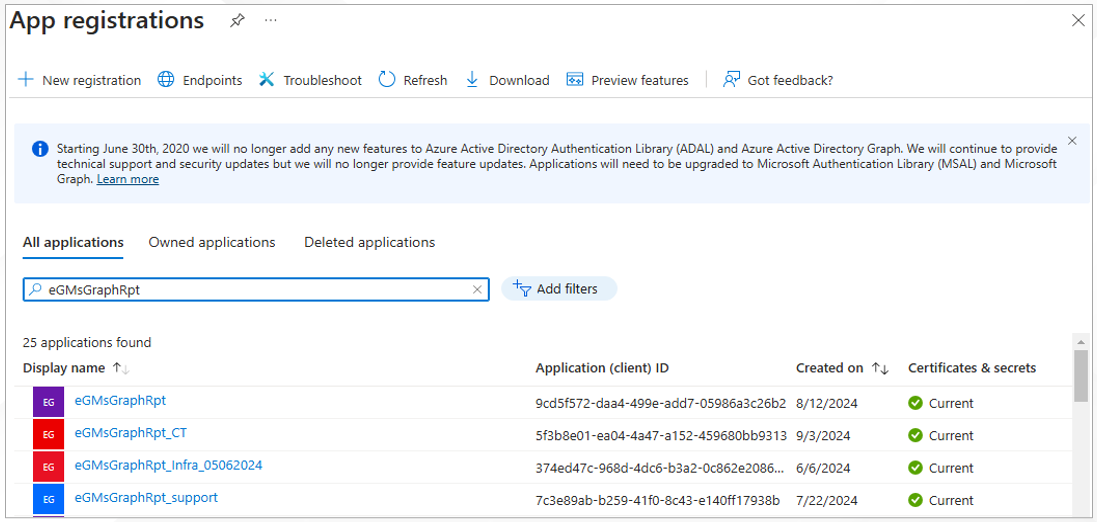This screenshot has width=1097, height=522.
Task: Select client ID starting 374ed47c-968d
Action: coord(661,468)
